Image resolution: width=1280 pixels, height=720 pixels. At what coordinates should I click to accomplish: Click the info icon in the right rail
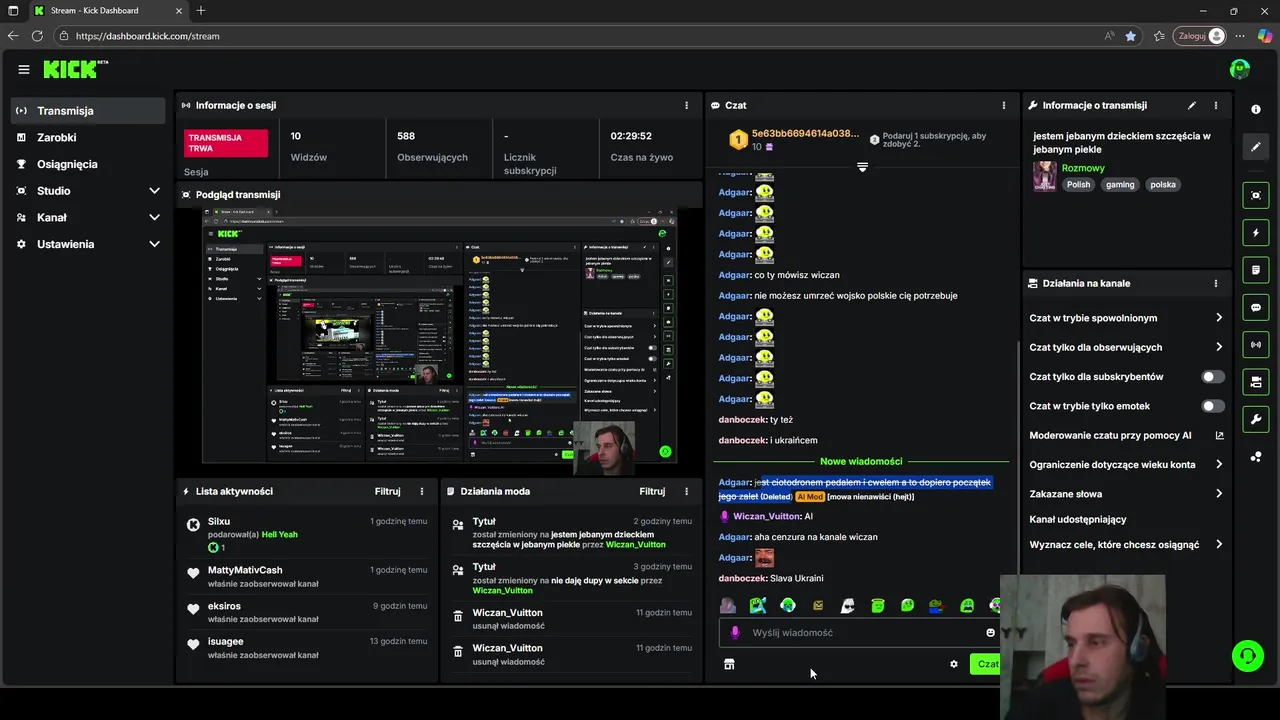(x=1256, y=109)
